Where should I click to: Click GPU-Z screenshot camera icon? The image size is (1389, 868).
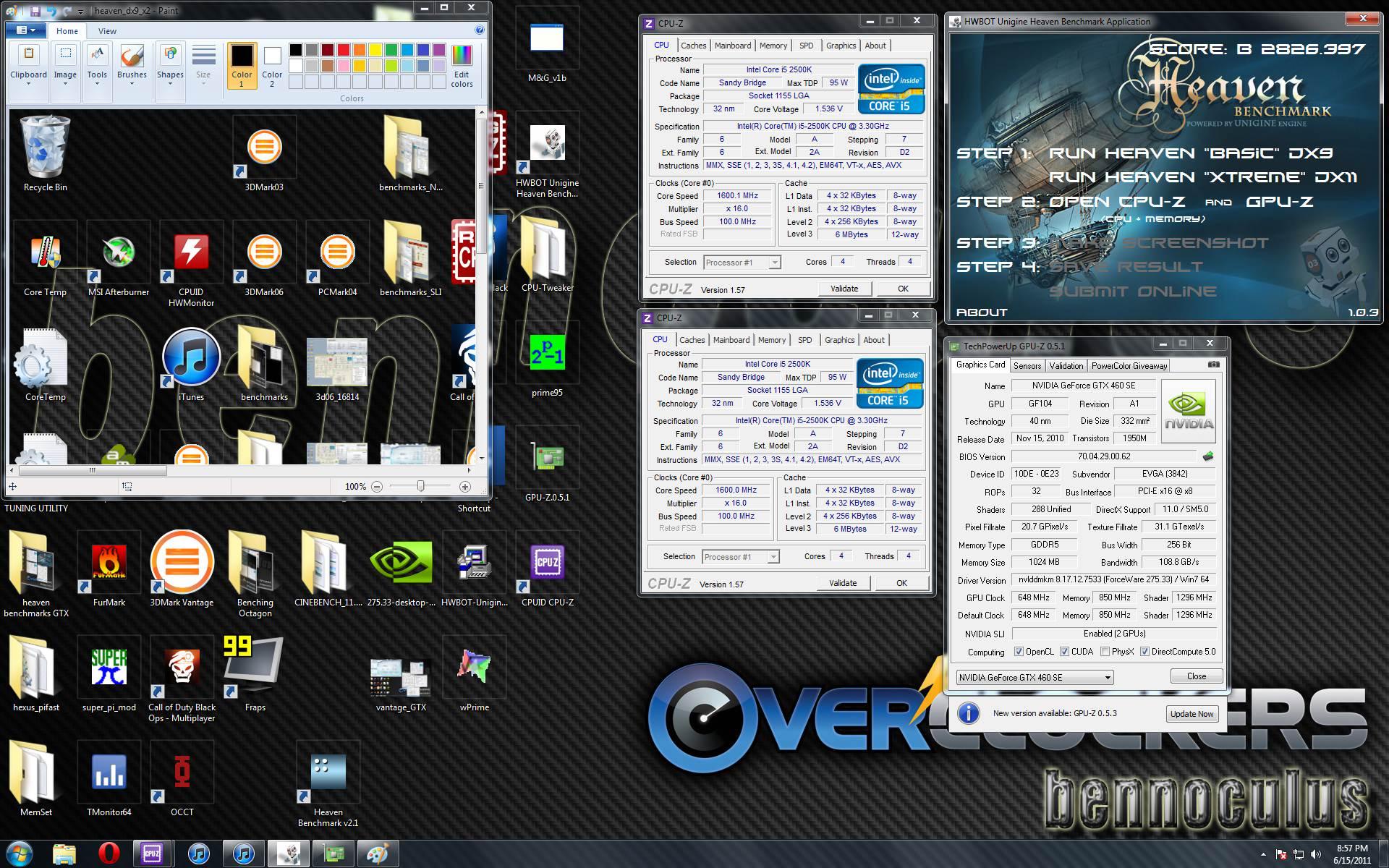click(1214, 365)
